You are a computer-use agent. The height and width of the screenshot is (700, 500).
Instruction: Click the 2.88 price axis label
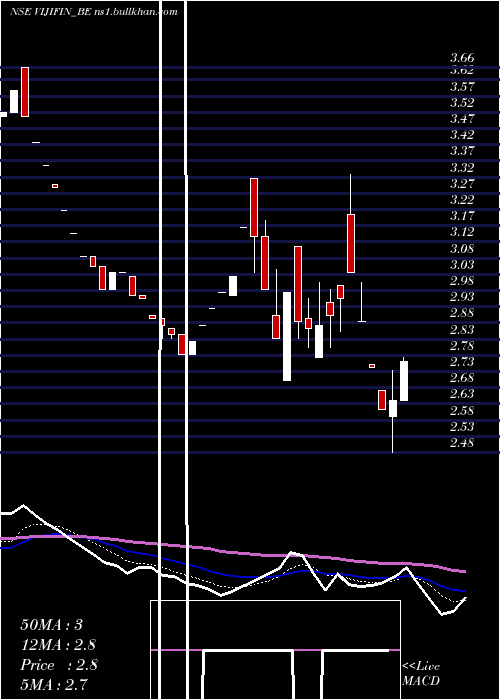coord(462,313)
